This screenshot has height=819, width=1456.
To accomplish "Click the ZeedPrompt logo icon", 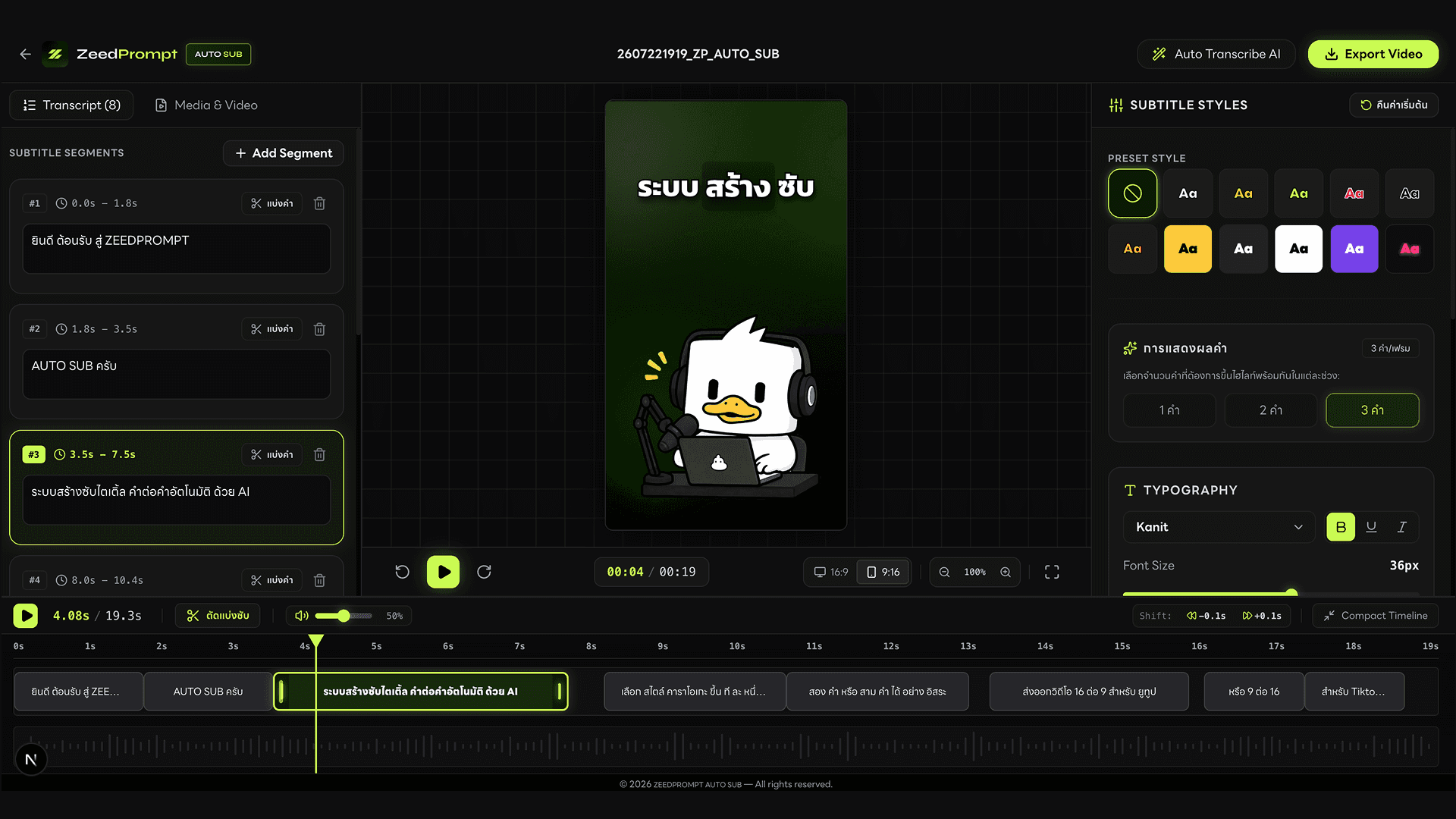I will (x=55, y=54).
